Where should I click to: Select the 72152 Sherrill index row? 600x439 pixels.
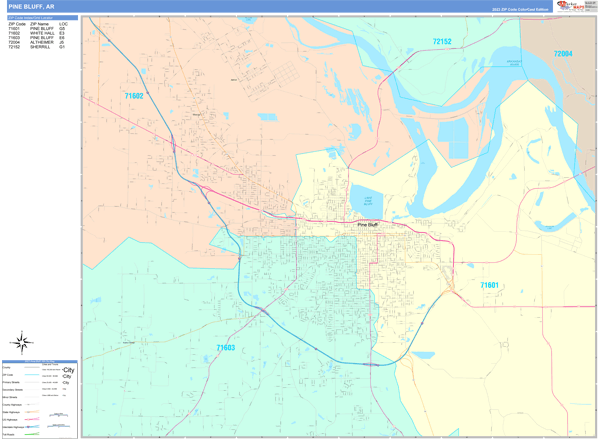pyautogui.click(x=37, y=47)
